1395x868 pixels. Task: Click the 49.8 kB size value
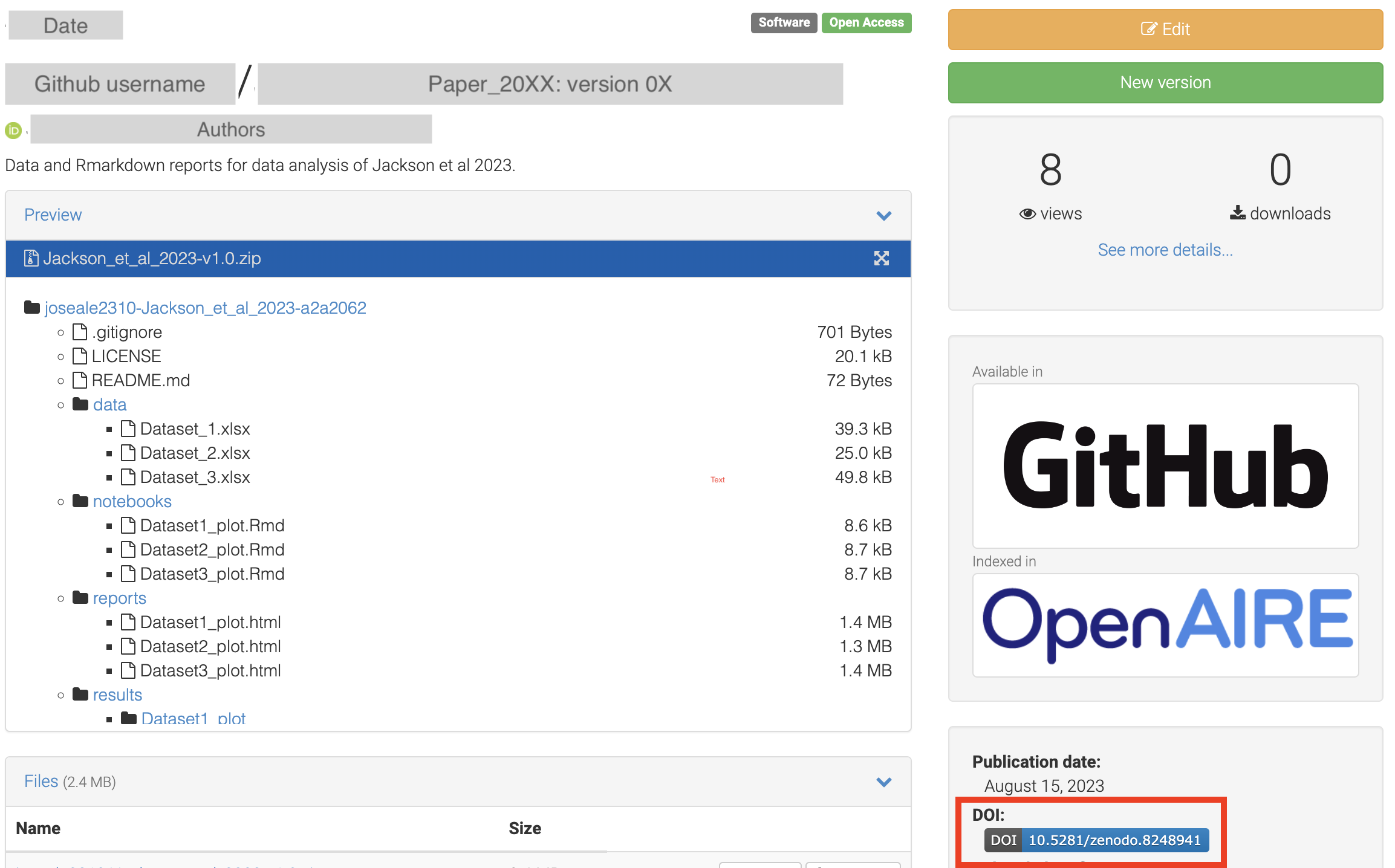[863, 477]
